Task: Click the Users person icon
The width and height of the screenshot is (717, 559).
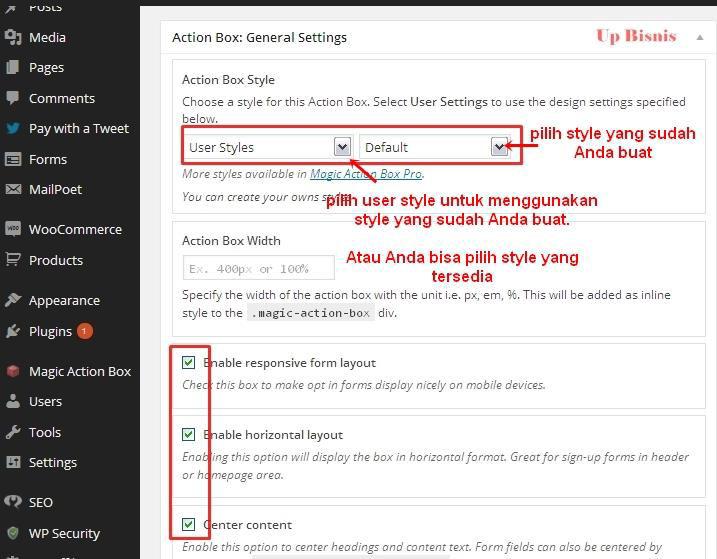Action: coord(13,401)
